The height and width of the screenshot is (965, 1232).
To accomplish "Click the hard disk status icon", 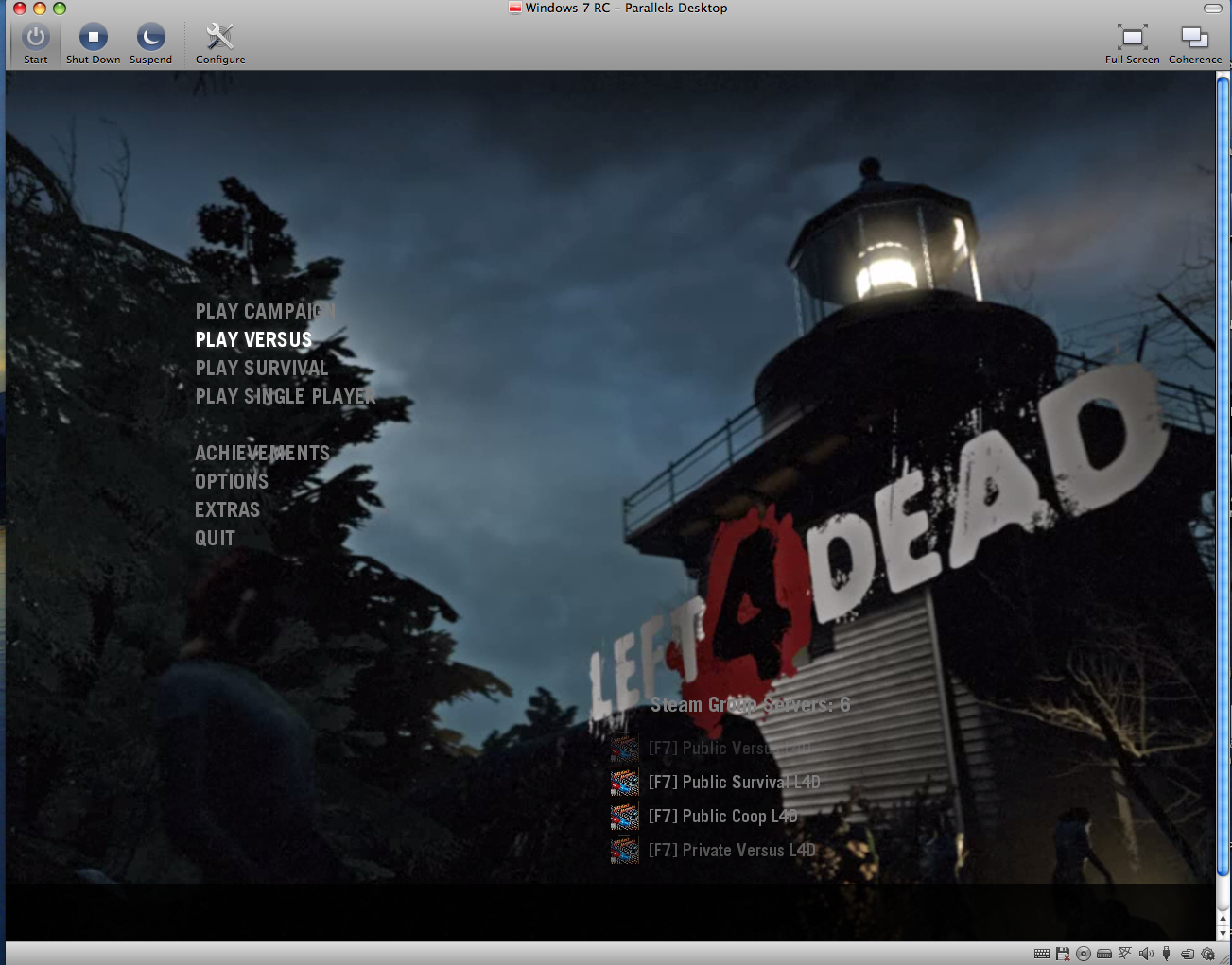I will pos(1104,954).
